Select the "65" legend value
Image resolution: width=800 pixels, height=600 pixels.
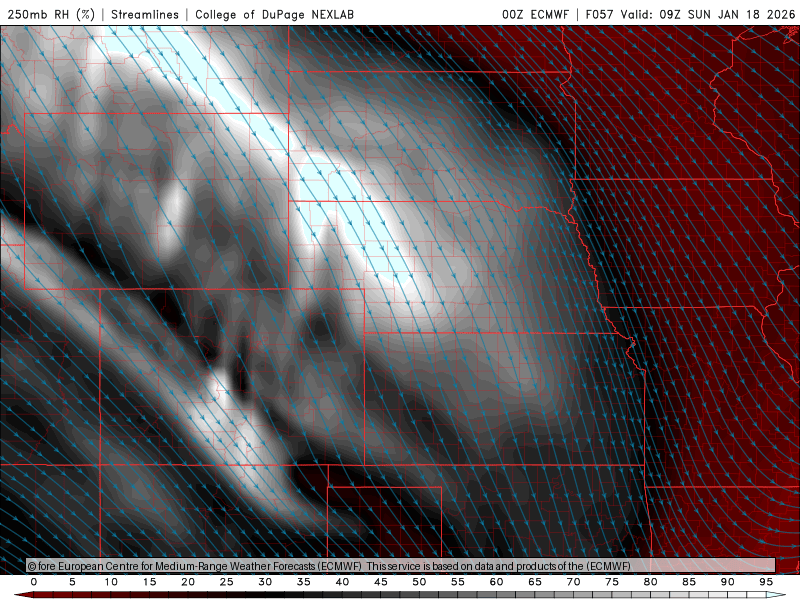coord(535,582)
